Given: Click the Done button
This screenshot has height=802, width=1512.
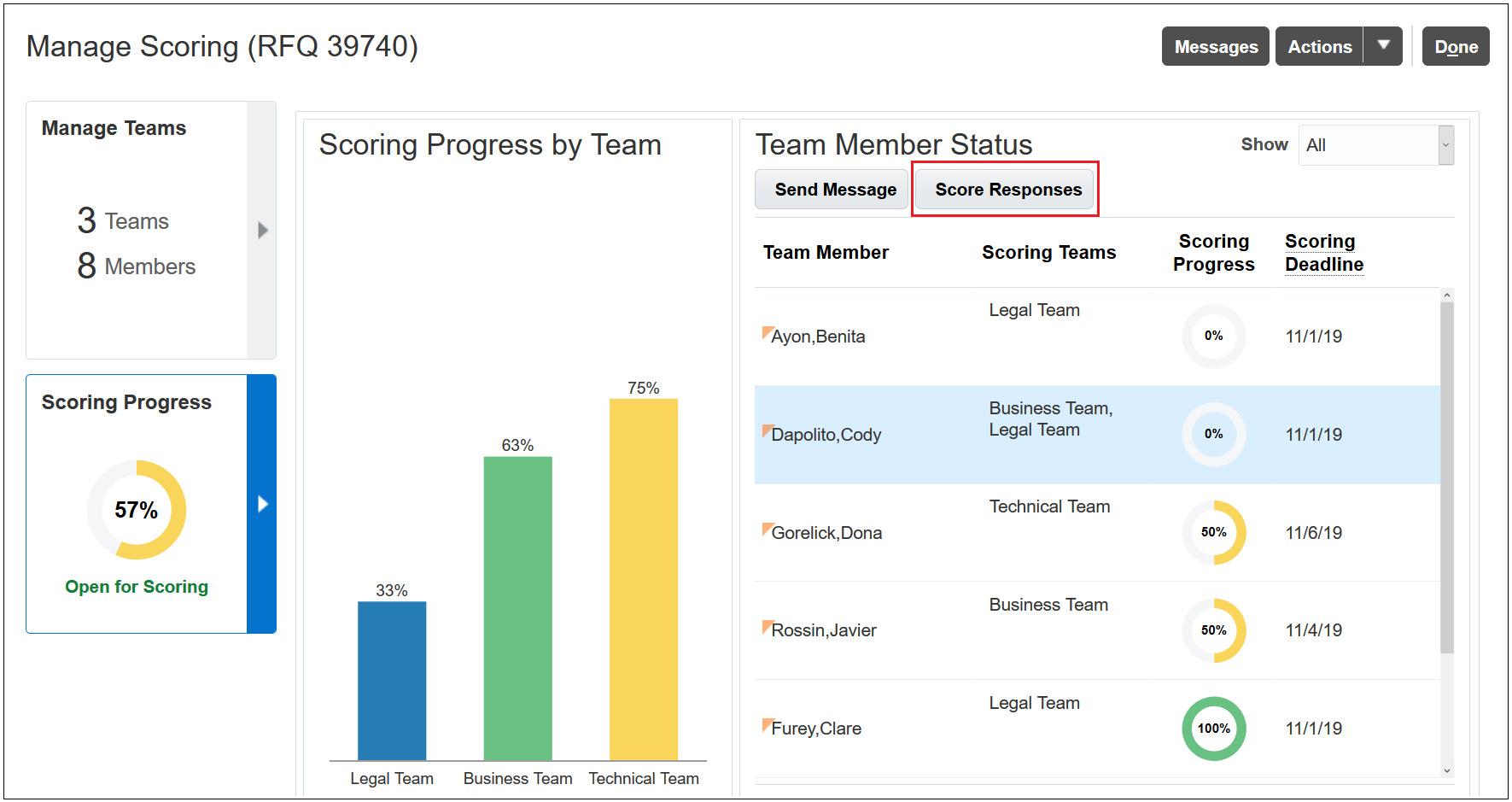Looking at the screenshot, I should click(1455, 46).
